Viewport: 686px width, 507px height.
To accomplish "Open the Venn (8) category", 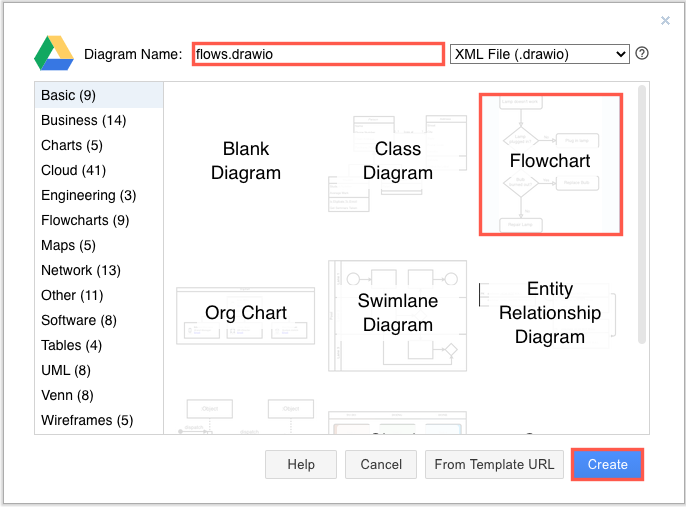I will point(99,395).
